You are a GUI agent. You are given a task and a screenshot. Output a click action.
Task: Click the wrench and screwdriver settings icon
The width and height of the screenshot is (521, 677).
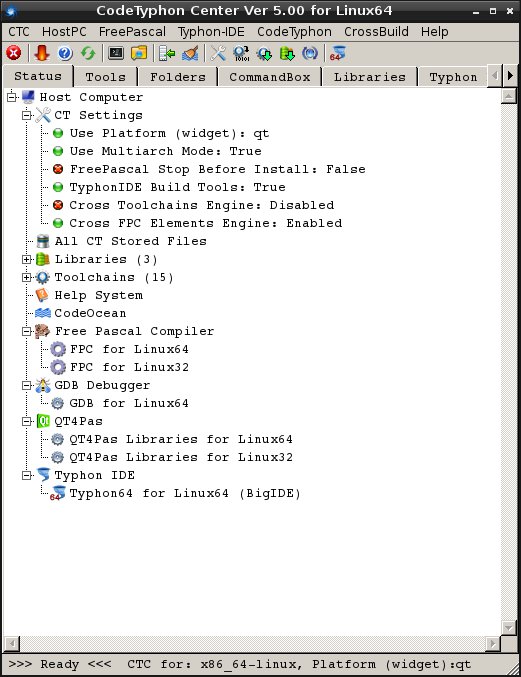(218, 54)
